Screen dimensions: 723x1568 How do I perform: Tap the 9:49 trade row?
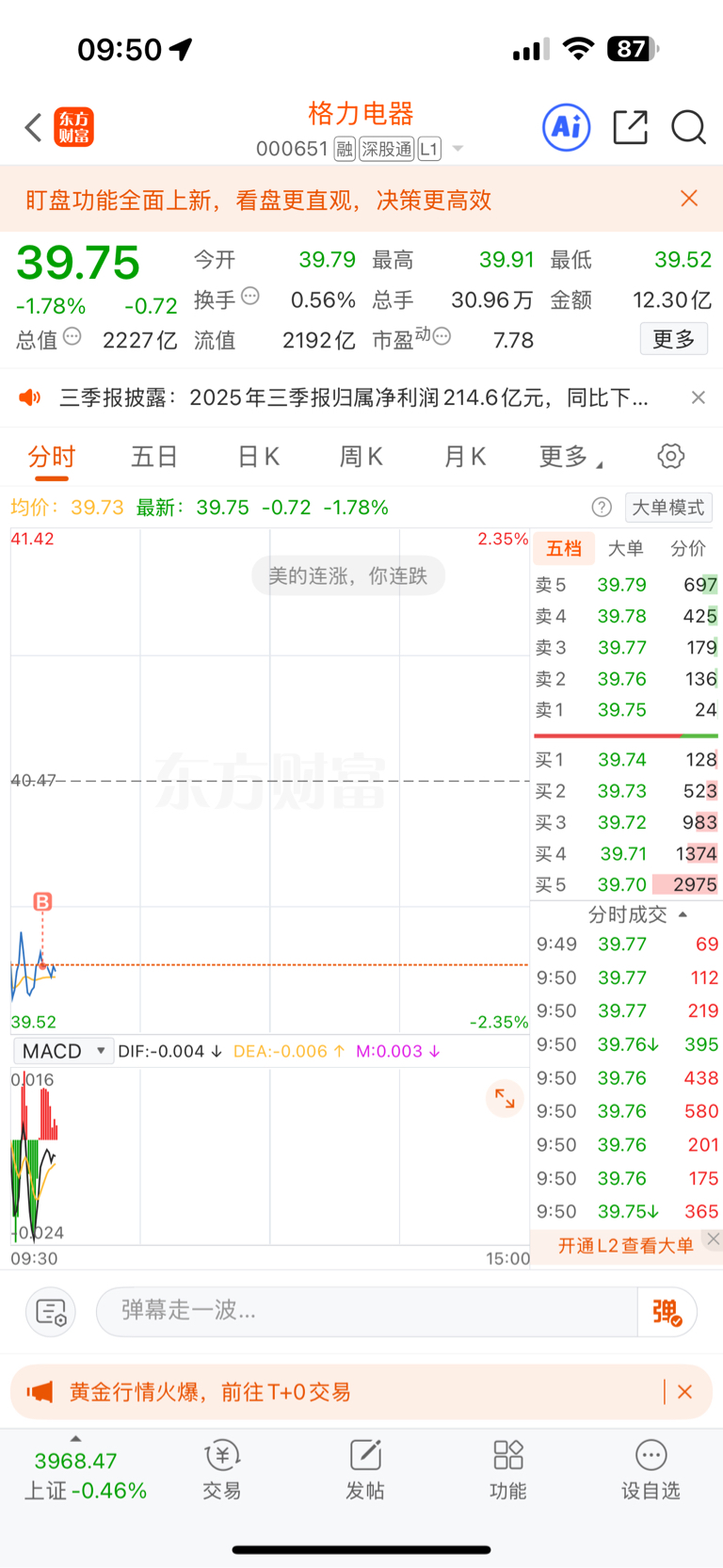[627, 945]
